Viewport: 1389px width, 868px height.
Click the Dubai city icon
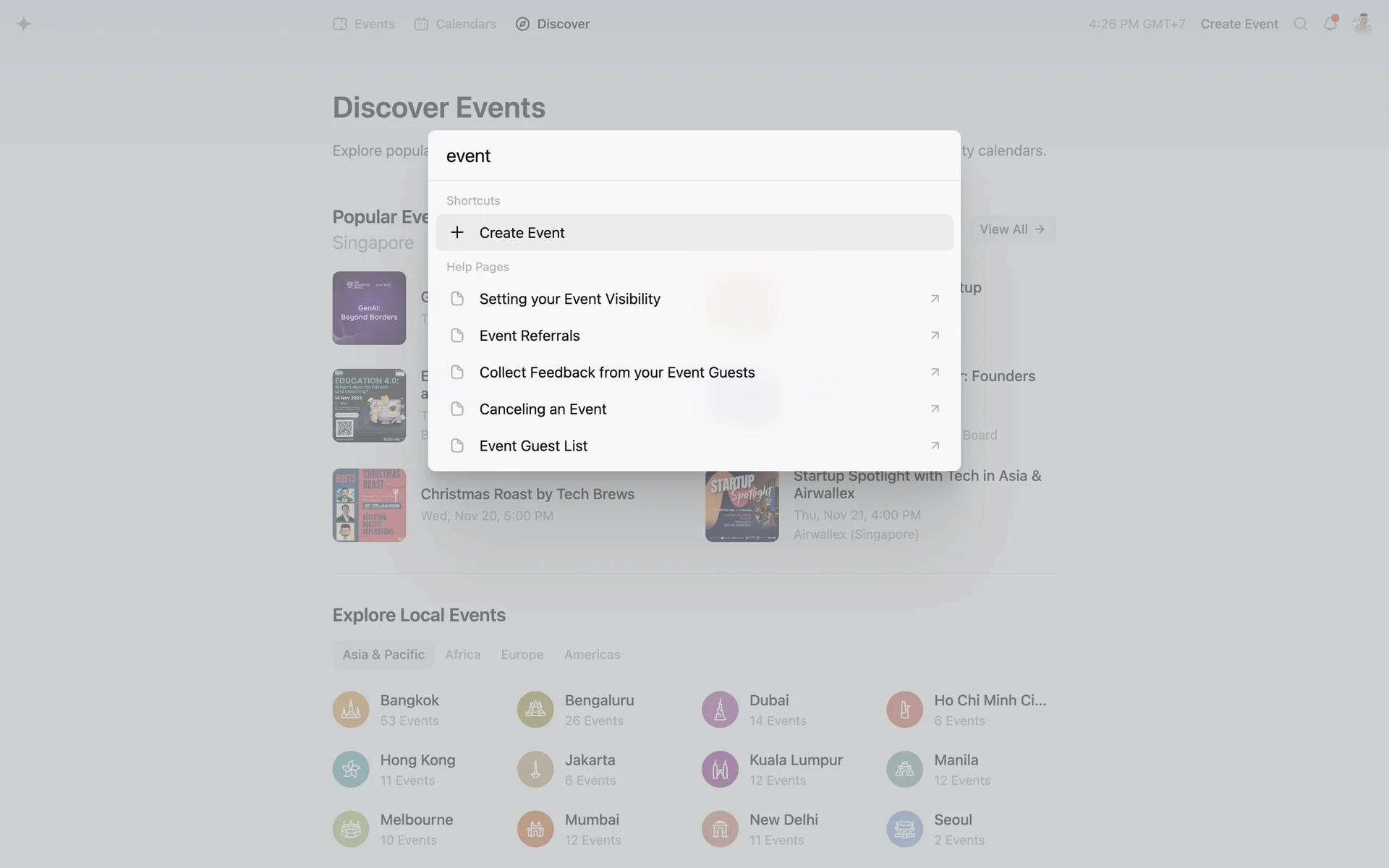pyautogui.click(x=720, y=710)
